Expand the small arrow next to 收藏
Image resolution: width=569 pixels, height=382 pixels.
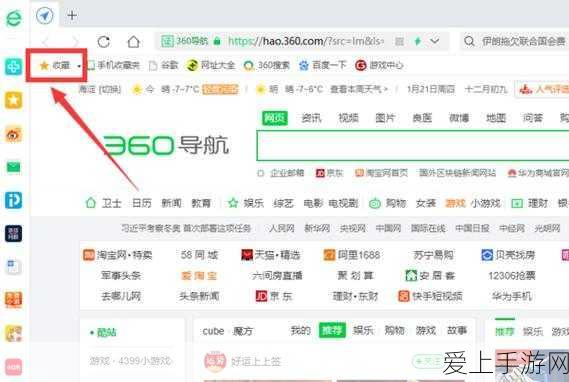pyautogui.click(x=79, y=66)
